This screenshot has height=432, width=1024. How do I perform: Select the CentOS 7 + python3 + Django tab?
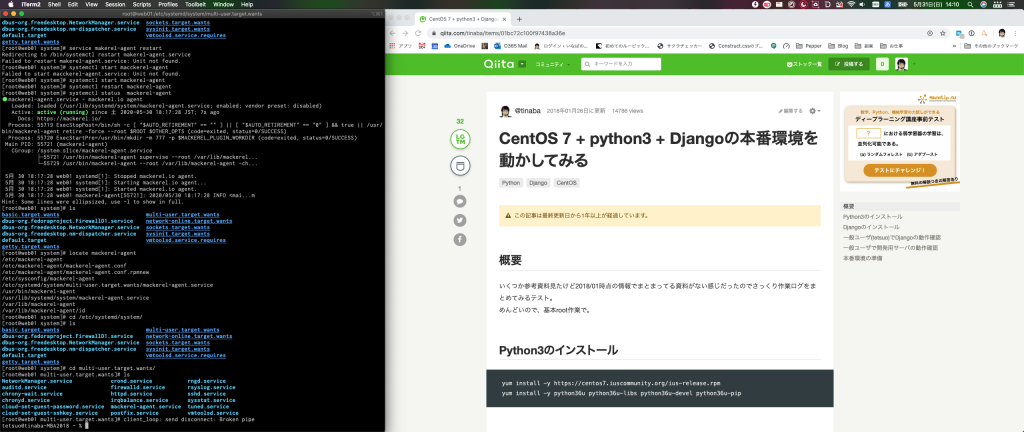(463, 19)
